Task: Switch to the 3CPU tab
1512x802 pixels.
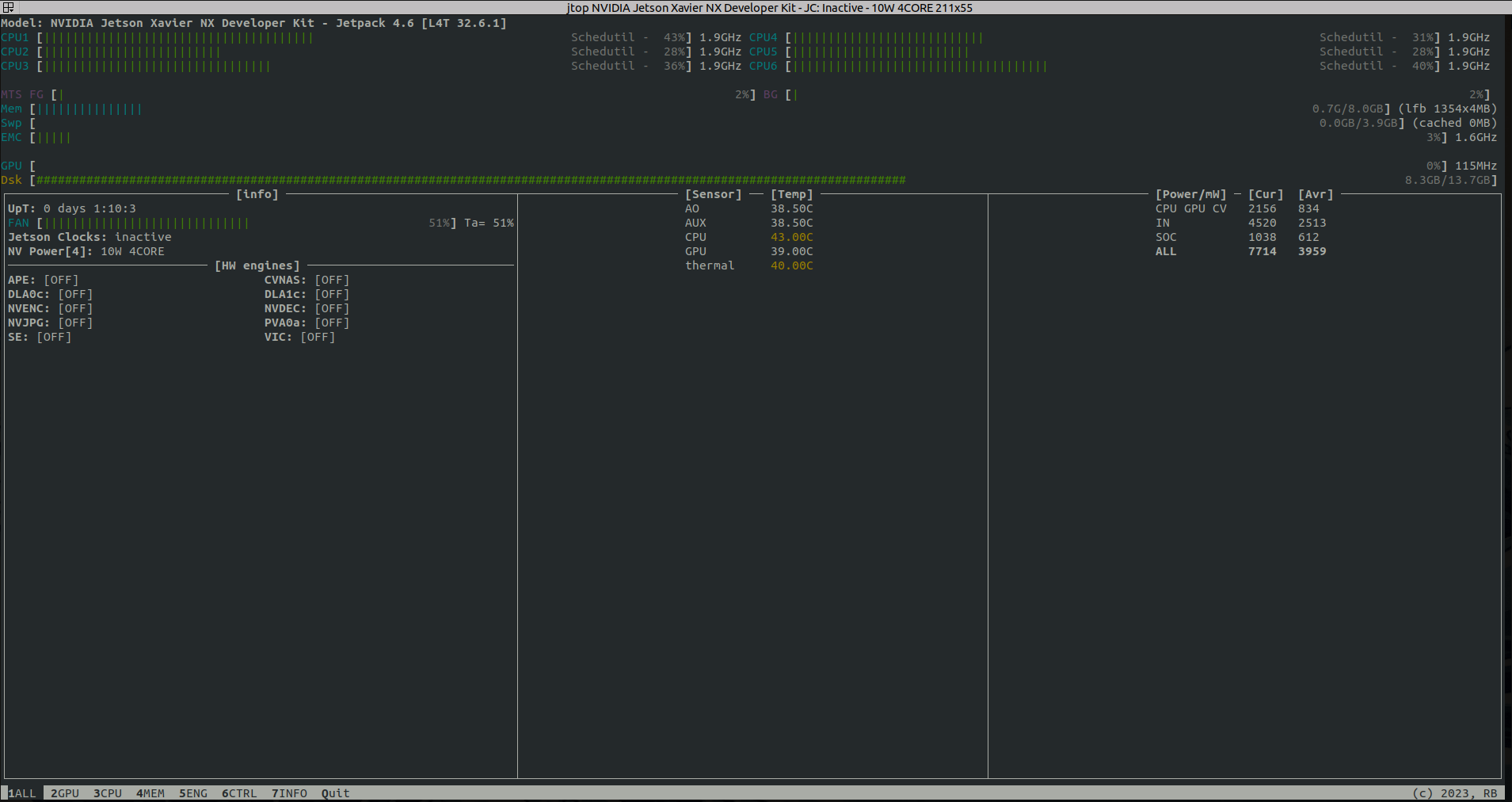Action: (107, 792)
